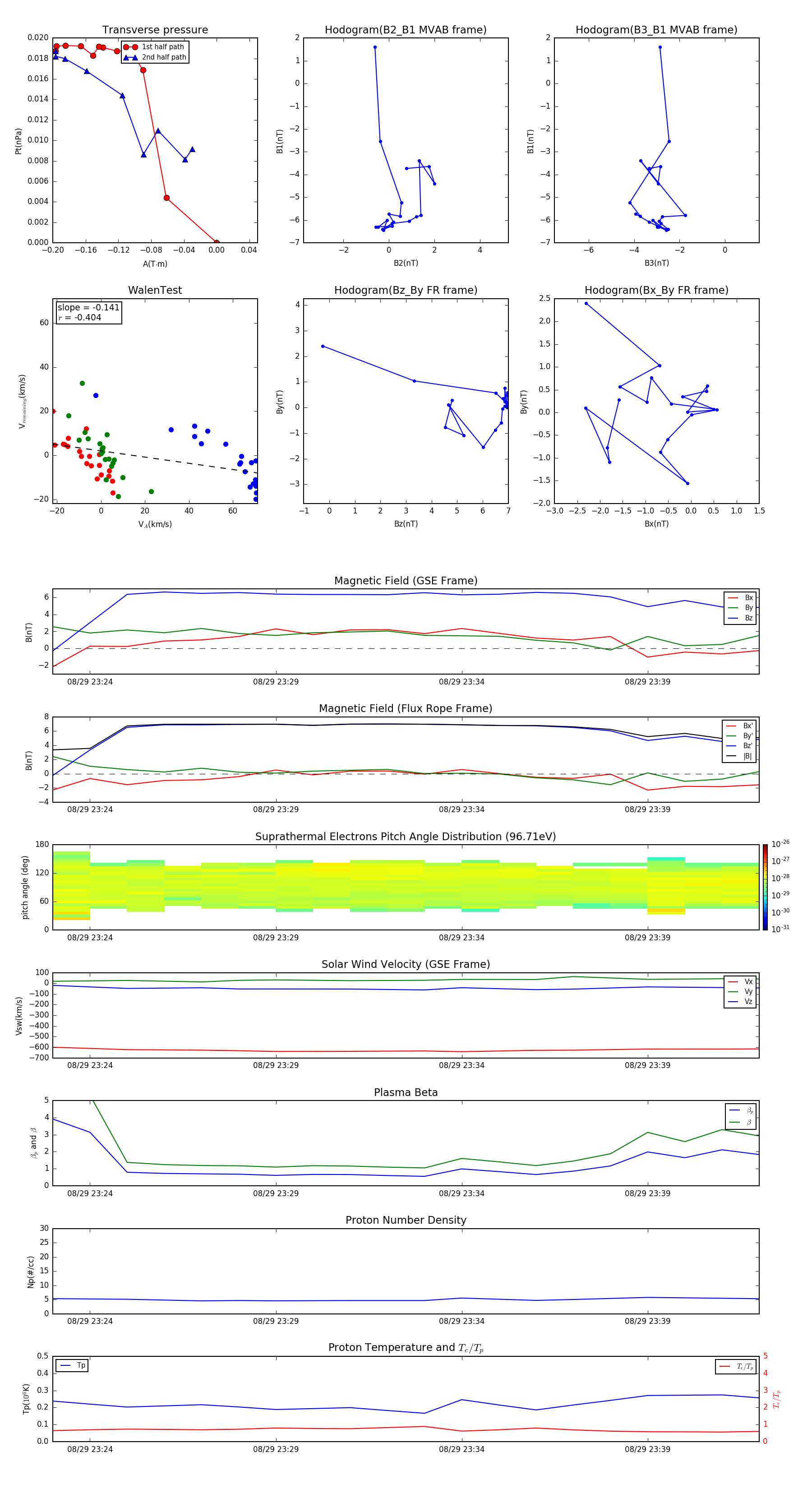Click the 'Bz(nT)' x-axis label
Image resolution: width=812 pixels, height=1489 pixels.
[406, 524]
